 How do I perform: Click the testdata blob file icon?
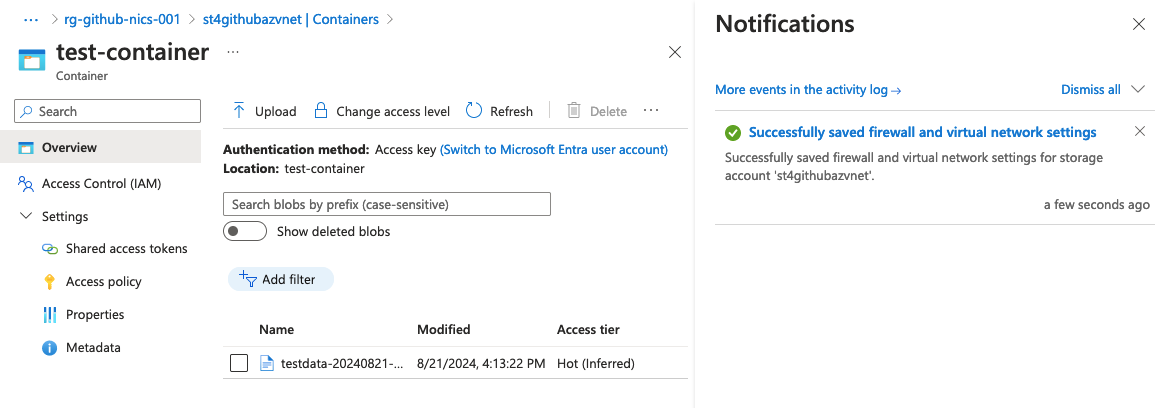tap(267, 364)
